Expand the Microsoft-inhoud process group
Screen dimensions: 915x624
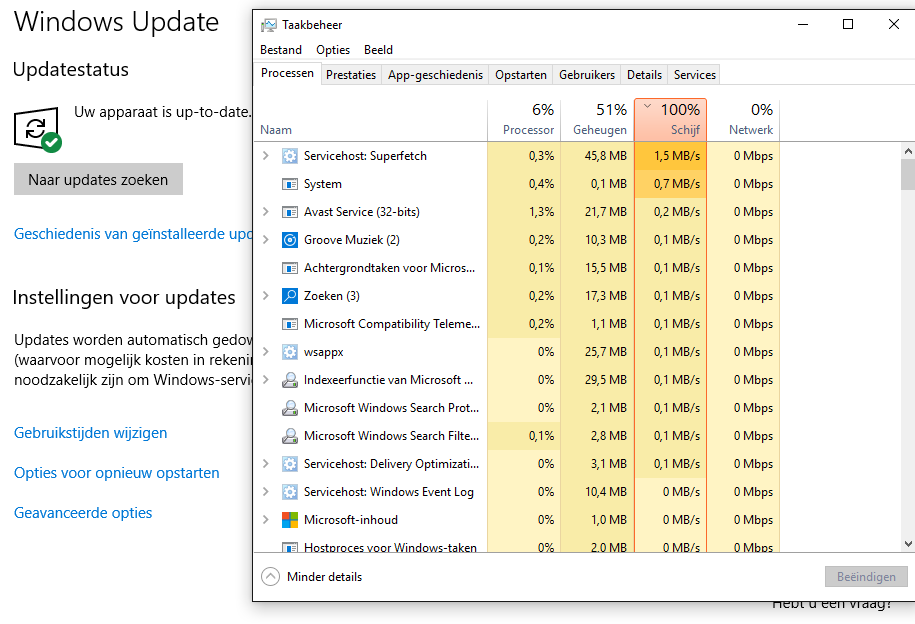266,520
